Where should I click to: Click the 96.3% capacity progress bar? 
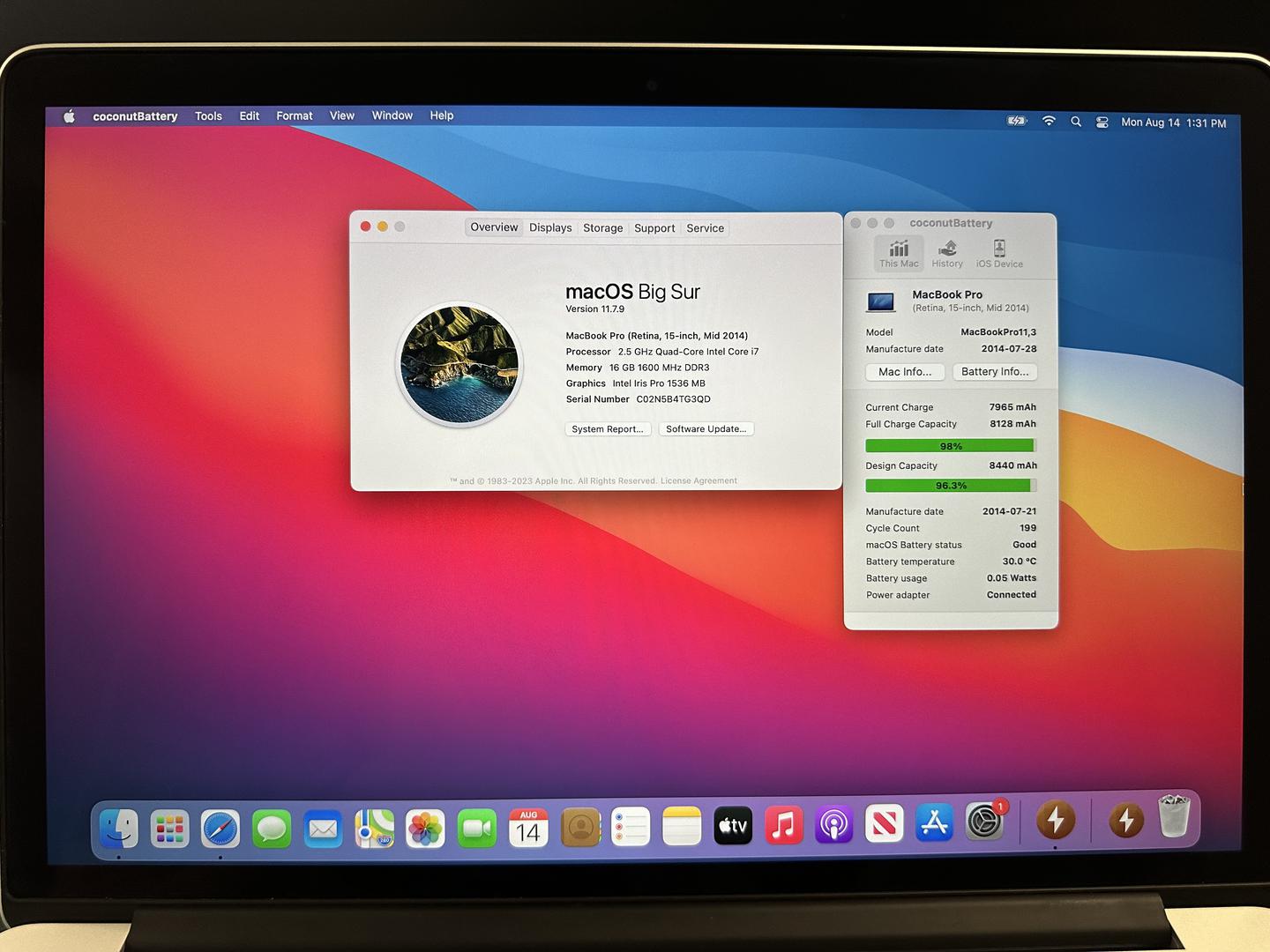click(x=951, y=486)
